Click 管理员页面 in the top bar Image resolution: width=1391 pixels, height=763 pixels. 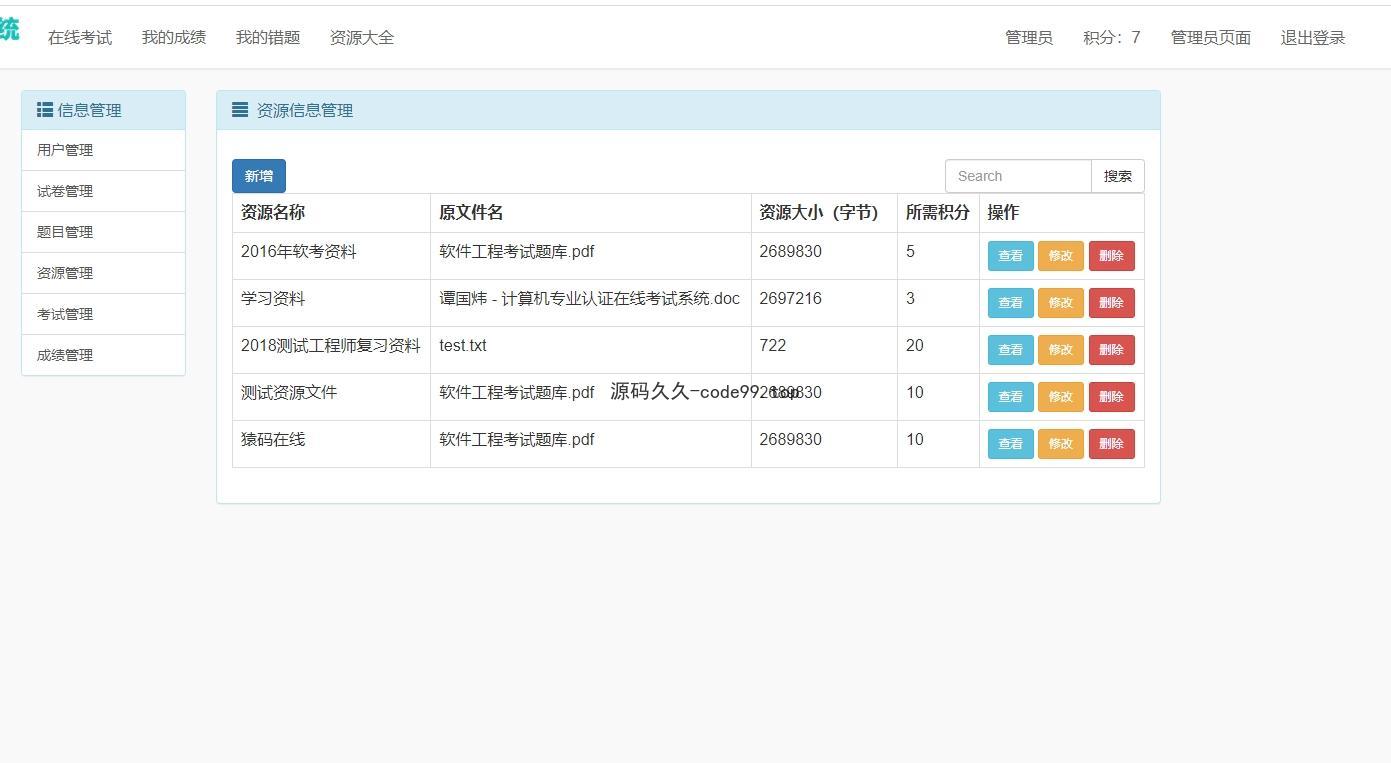click(x=1210, y=37)
